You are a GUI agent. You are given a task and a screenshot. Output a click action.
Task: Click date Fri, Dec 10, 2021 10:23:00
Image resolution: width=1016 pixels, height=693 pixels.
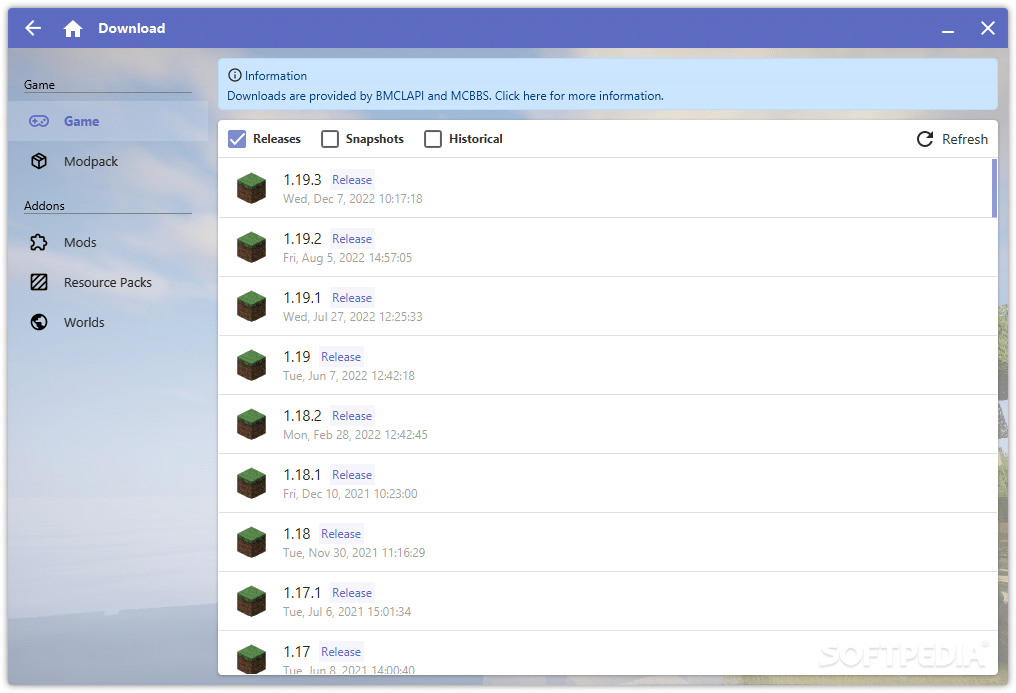tap(350, 494)
